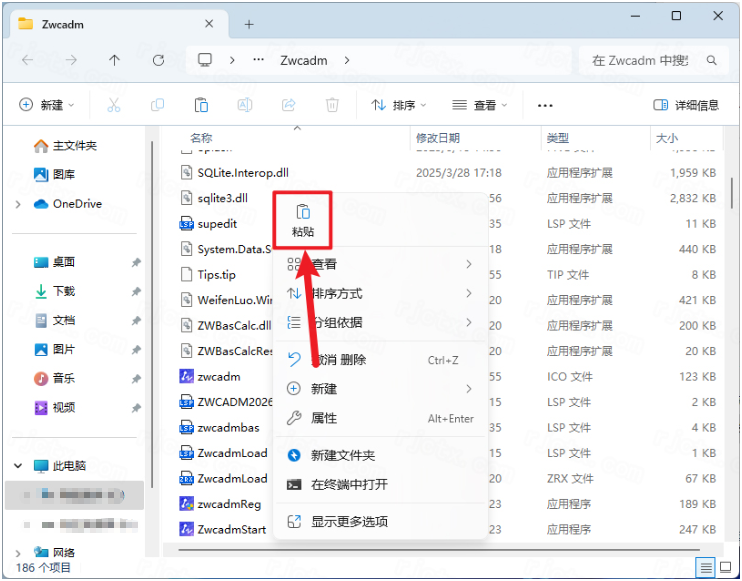
Task: Open the Sort (排序) dropdown
Action: click(x=398, y=105)
